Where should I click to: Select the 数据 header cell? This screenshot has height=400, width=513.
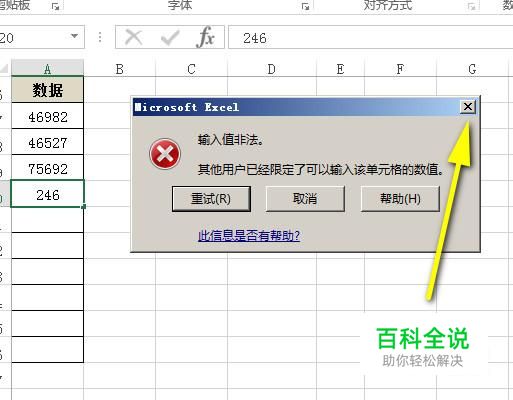coord(47,90)
